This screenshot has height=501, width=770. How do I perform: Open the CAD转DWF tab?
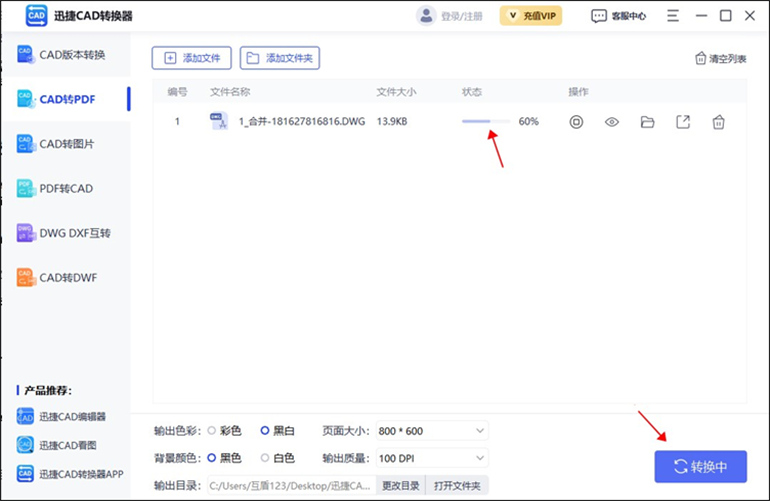(x=66, y=278)
